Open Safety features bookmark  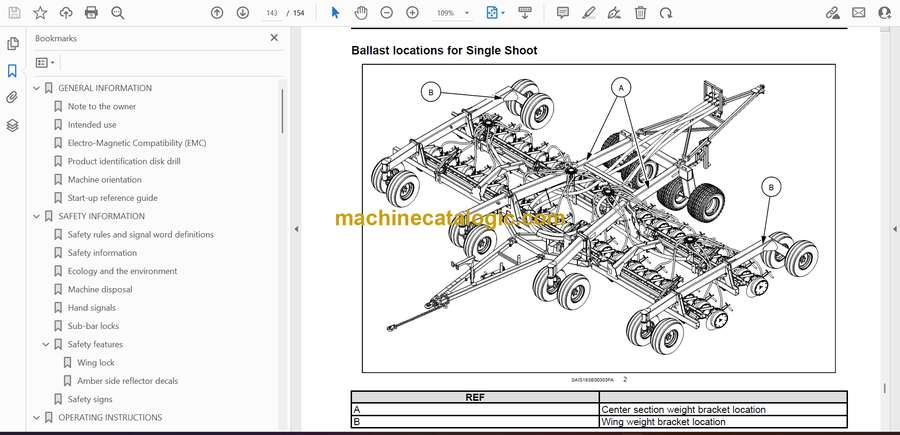[x=95, y=344]
